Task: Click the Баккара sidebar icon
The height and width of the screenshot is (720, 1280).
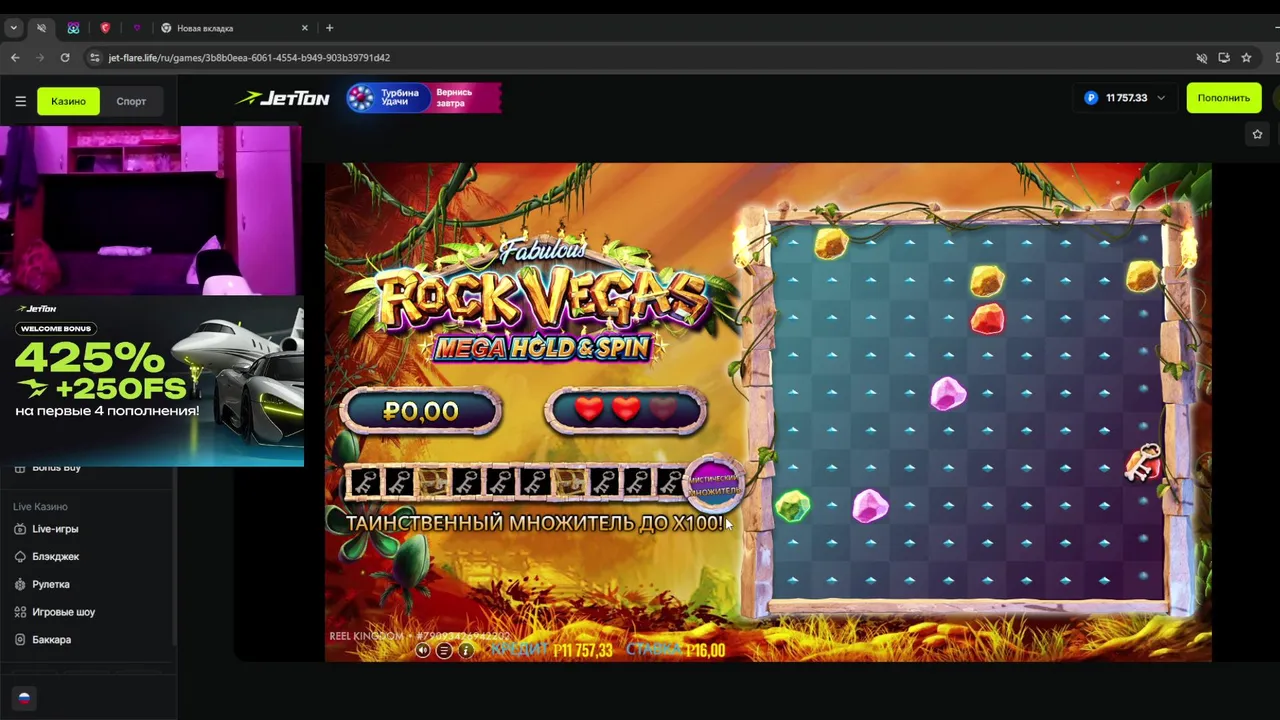Action: tap(21, 640)
